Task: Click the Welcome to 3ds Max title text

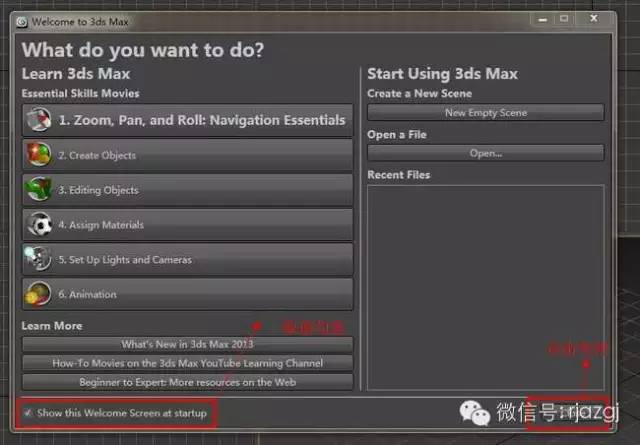Action: [81, 21]
